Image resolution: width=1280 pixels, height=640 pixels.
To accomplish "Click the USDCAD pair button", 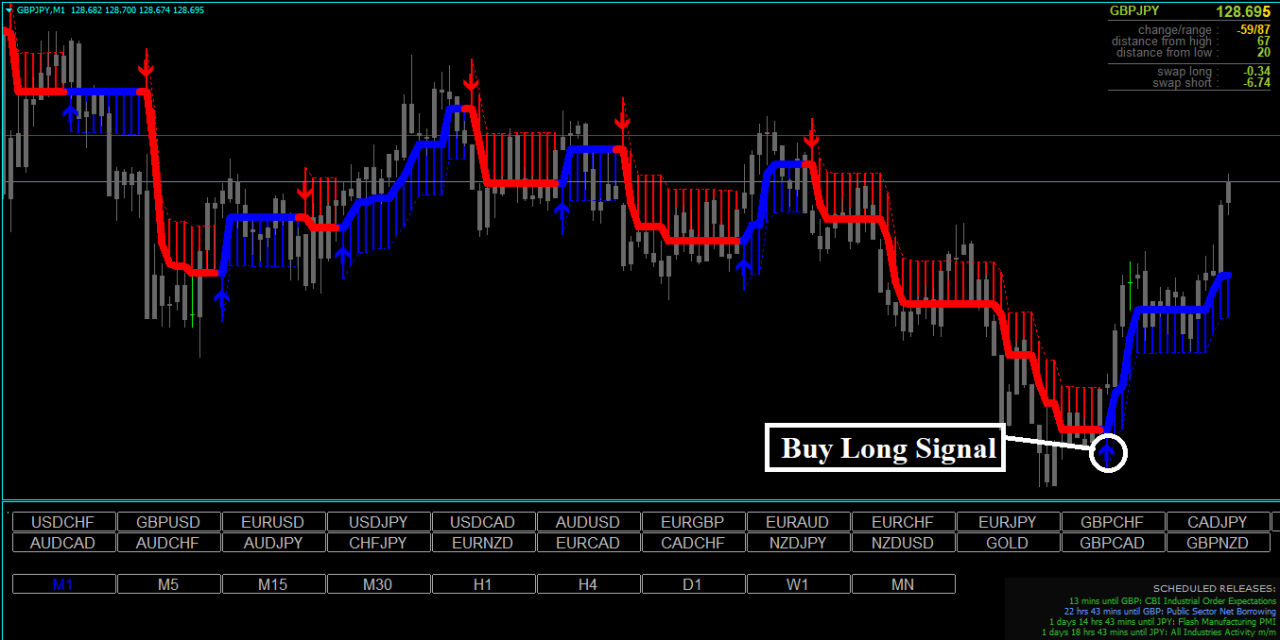I will [x=484, y=522].
